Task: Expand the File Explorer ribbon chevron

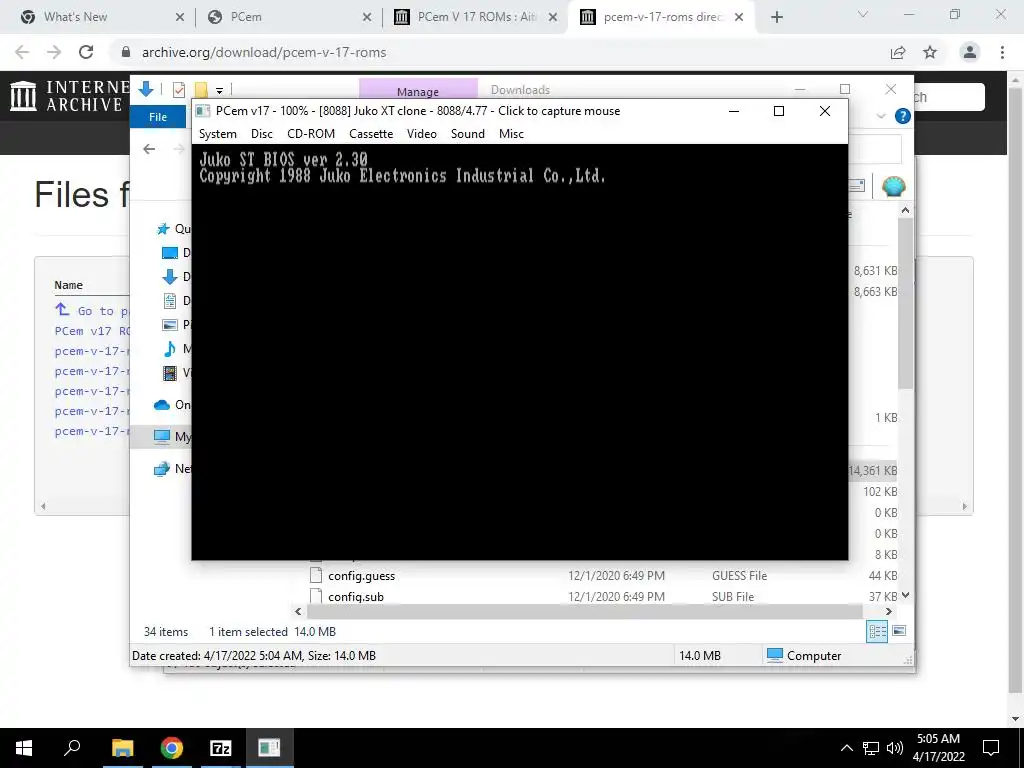Action: click(x=881, y=116)
